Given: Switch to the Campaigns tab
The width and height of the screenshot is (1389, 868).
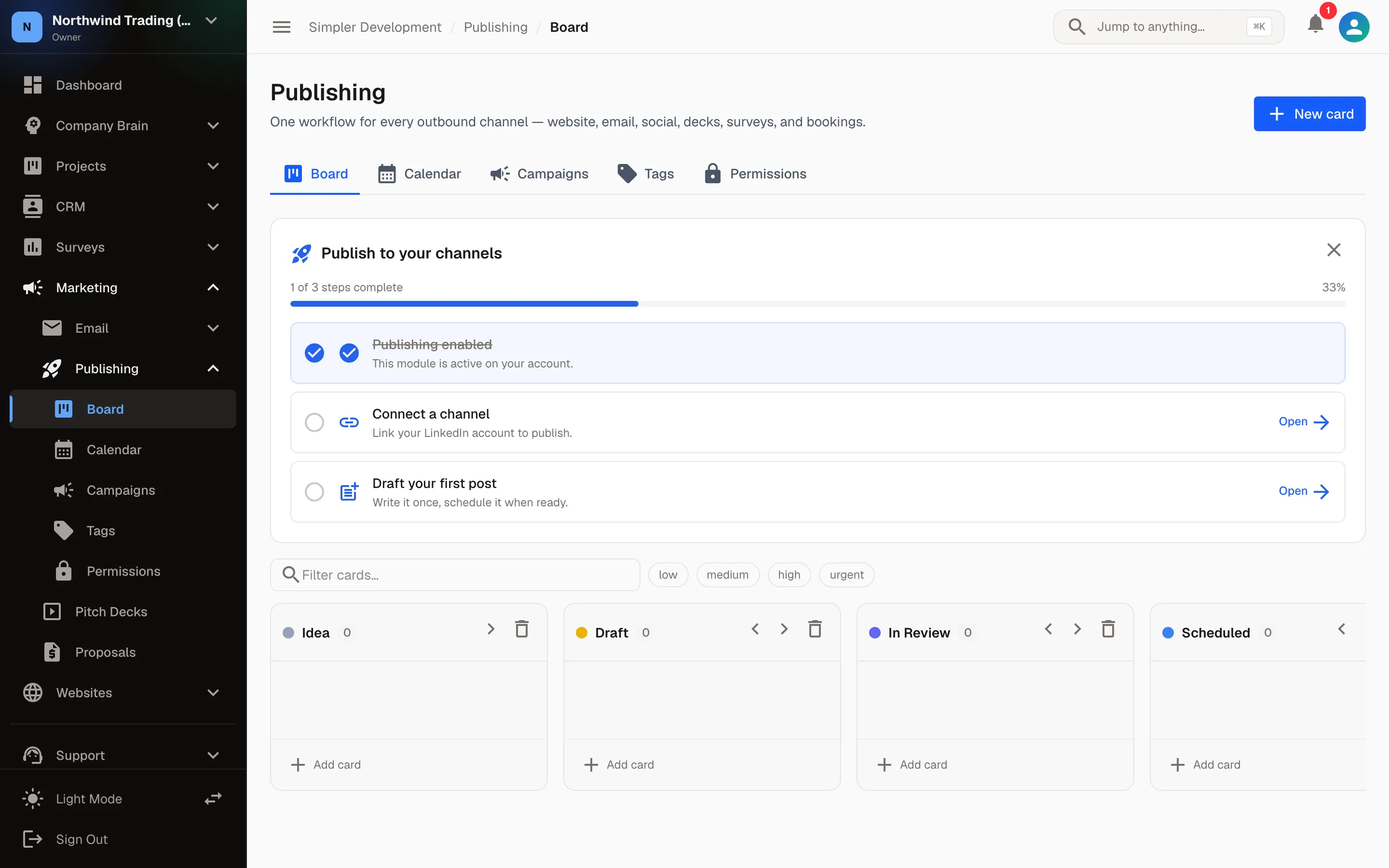Looking at the screenshot, I should tap(539, 174).
